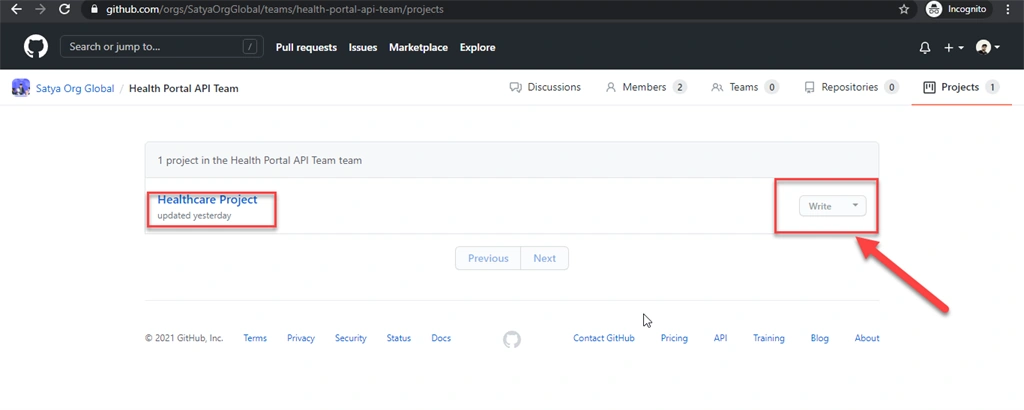The height and width of the screenshot is (410, 1024).
Task: Open the Healthcare Project link
Action: pyautogui.click(x=207, y=199)
